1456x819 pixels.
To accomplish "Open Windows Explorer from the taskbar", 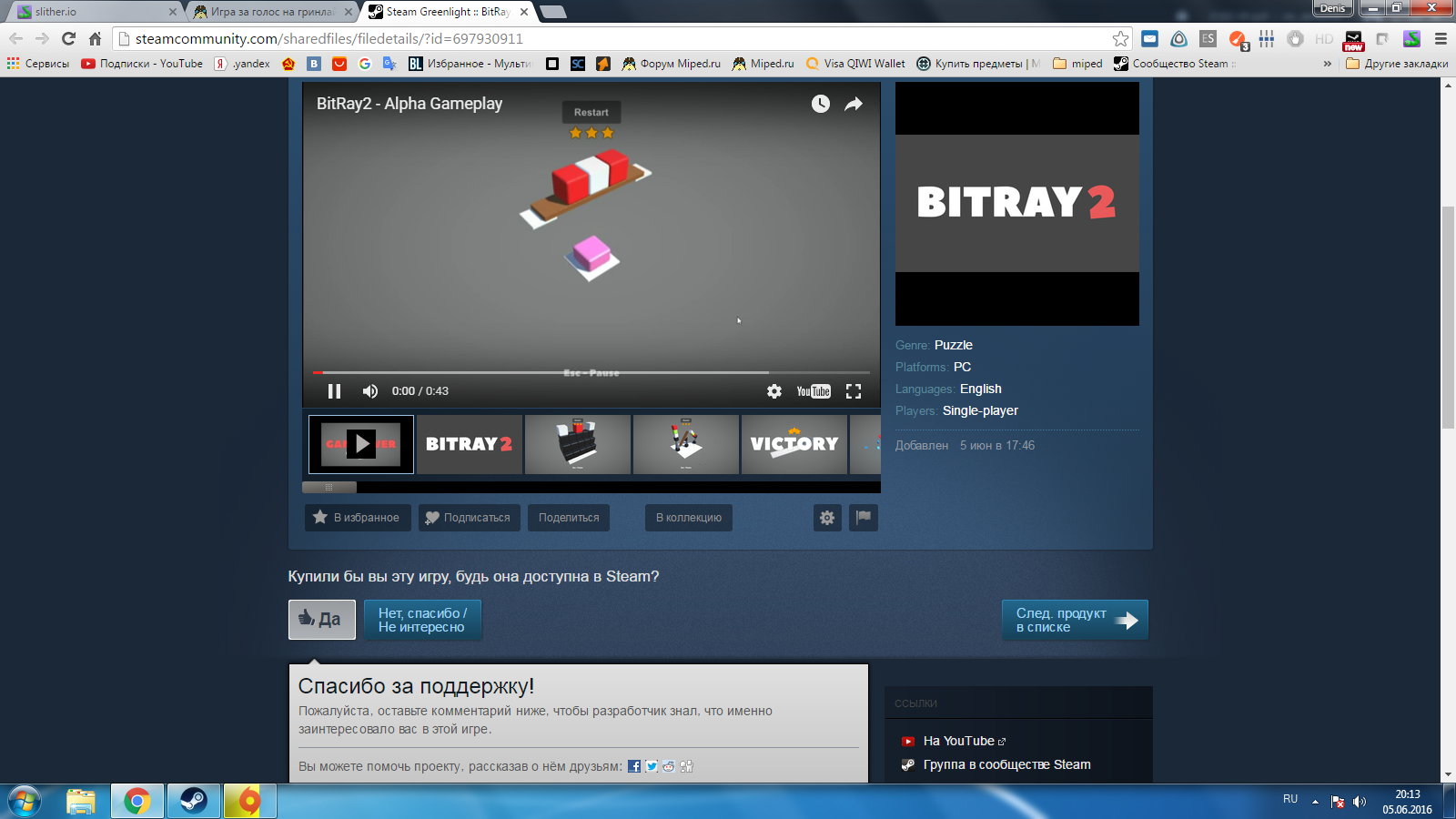I will point(81,802).
